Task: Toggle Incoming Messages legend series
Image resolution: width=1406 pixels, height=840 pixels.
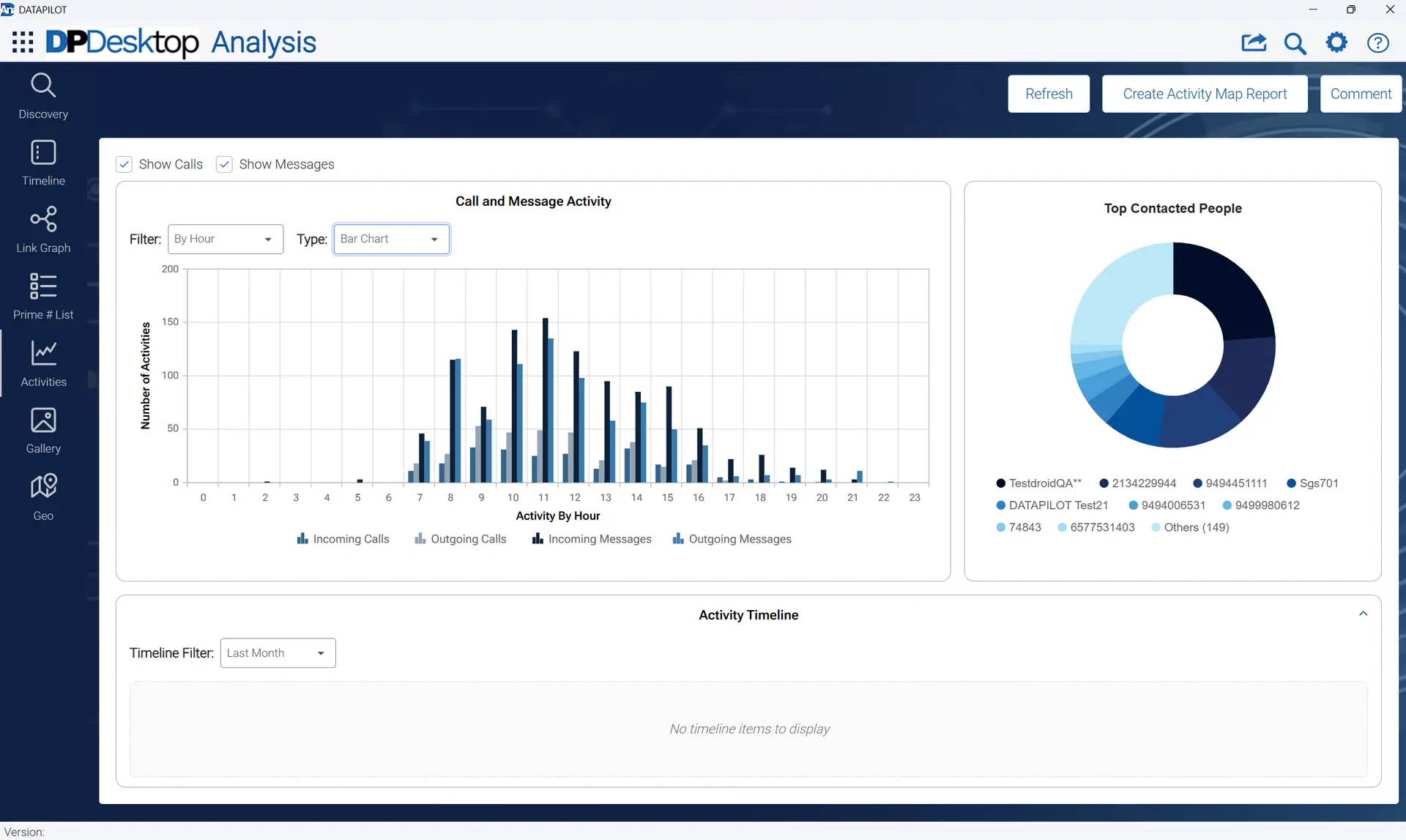Action: pos(592,539)
